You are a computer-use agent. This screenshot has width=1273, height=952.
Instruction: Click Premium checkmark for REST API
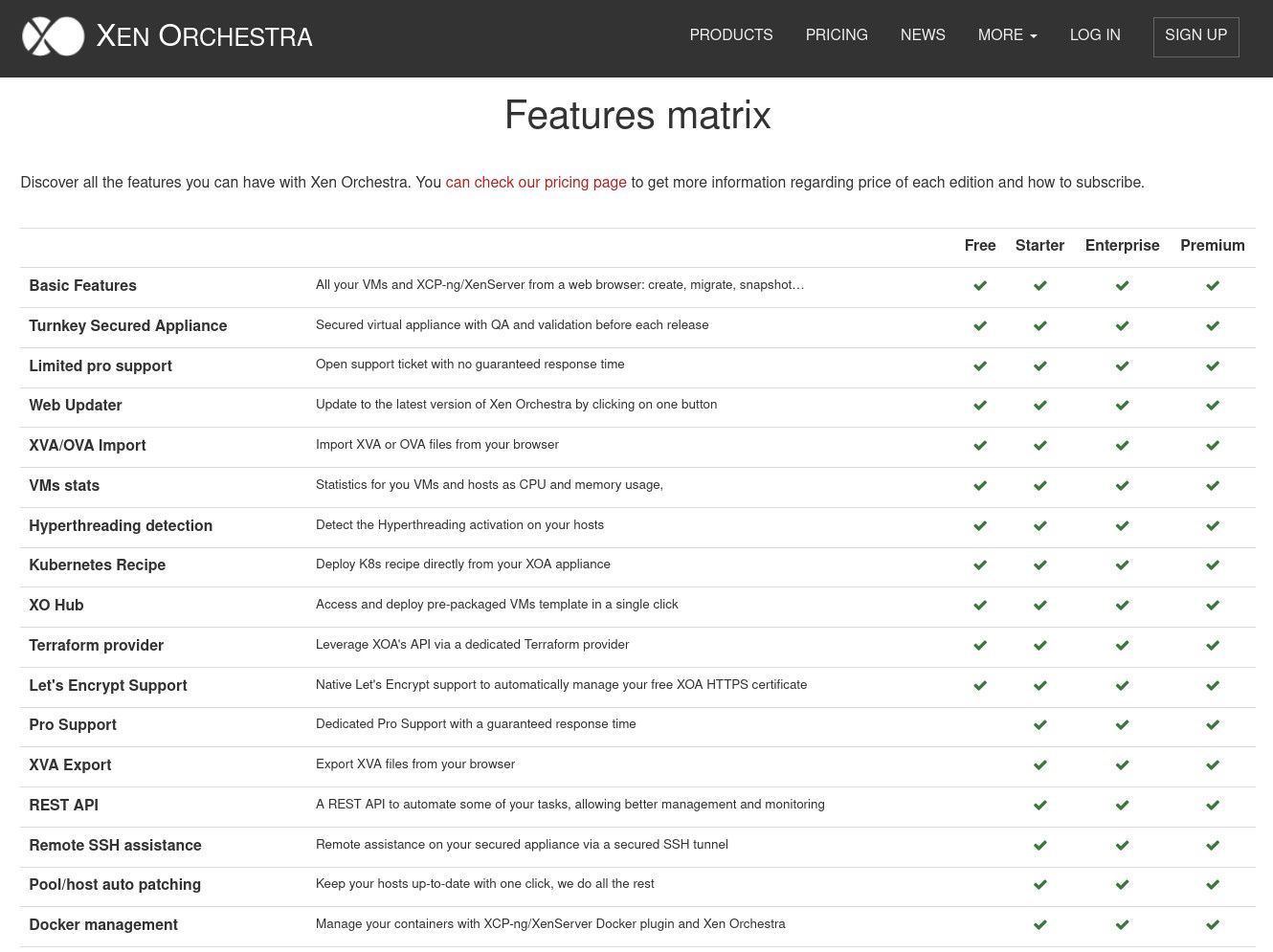click(1213, 806)
